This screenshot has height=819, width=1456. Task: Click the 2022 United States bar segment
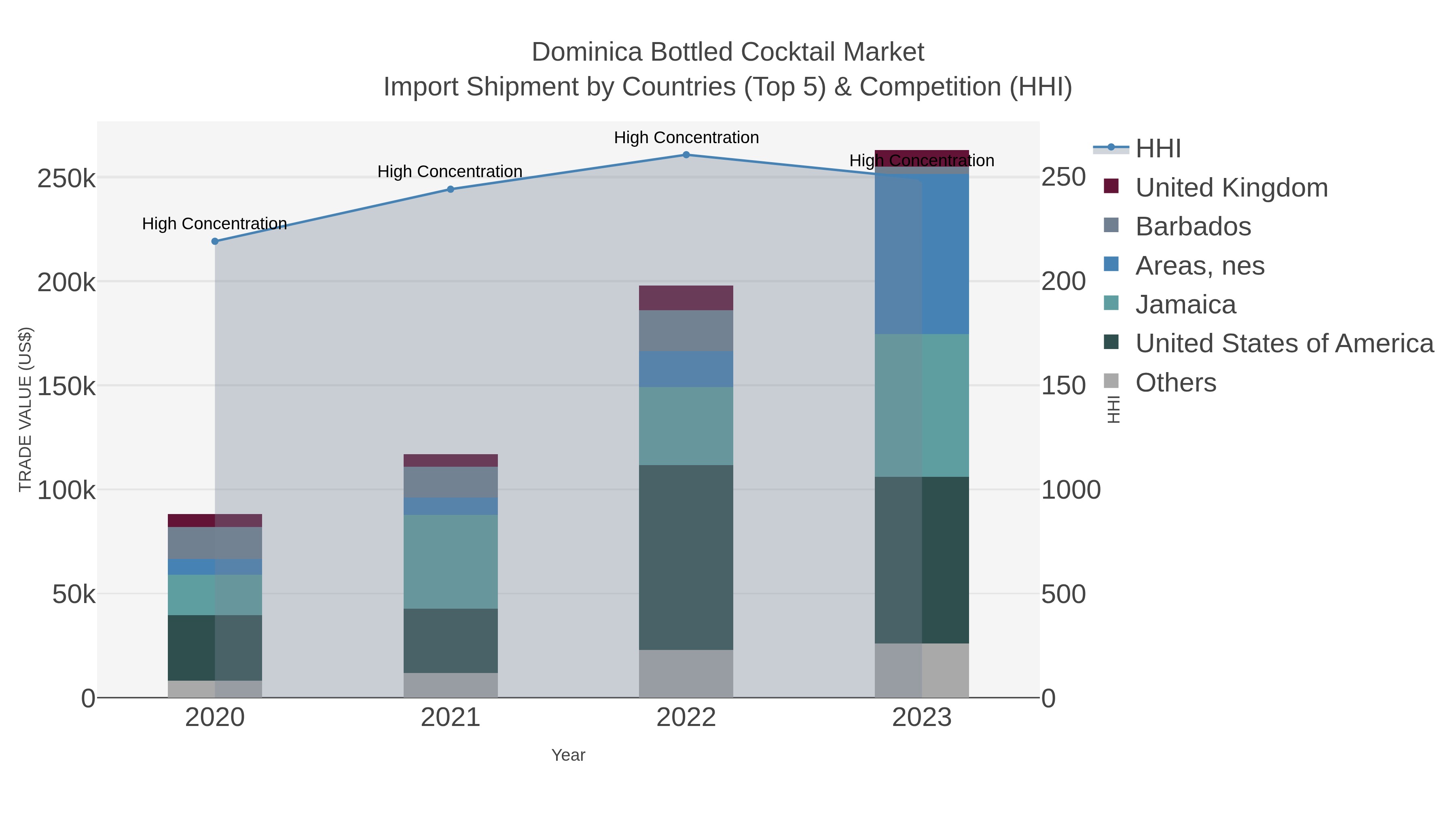686,557
